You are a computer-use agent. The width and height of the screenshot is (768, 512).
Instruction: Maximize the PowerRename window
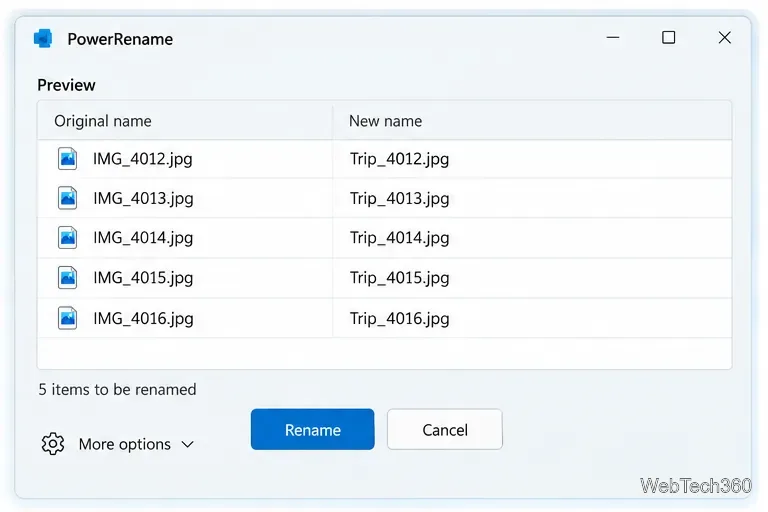669,37
